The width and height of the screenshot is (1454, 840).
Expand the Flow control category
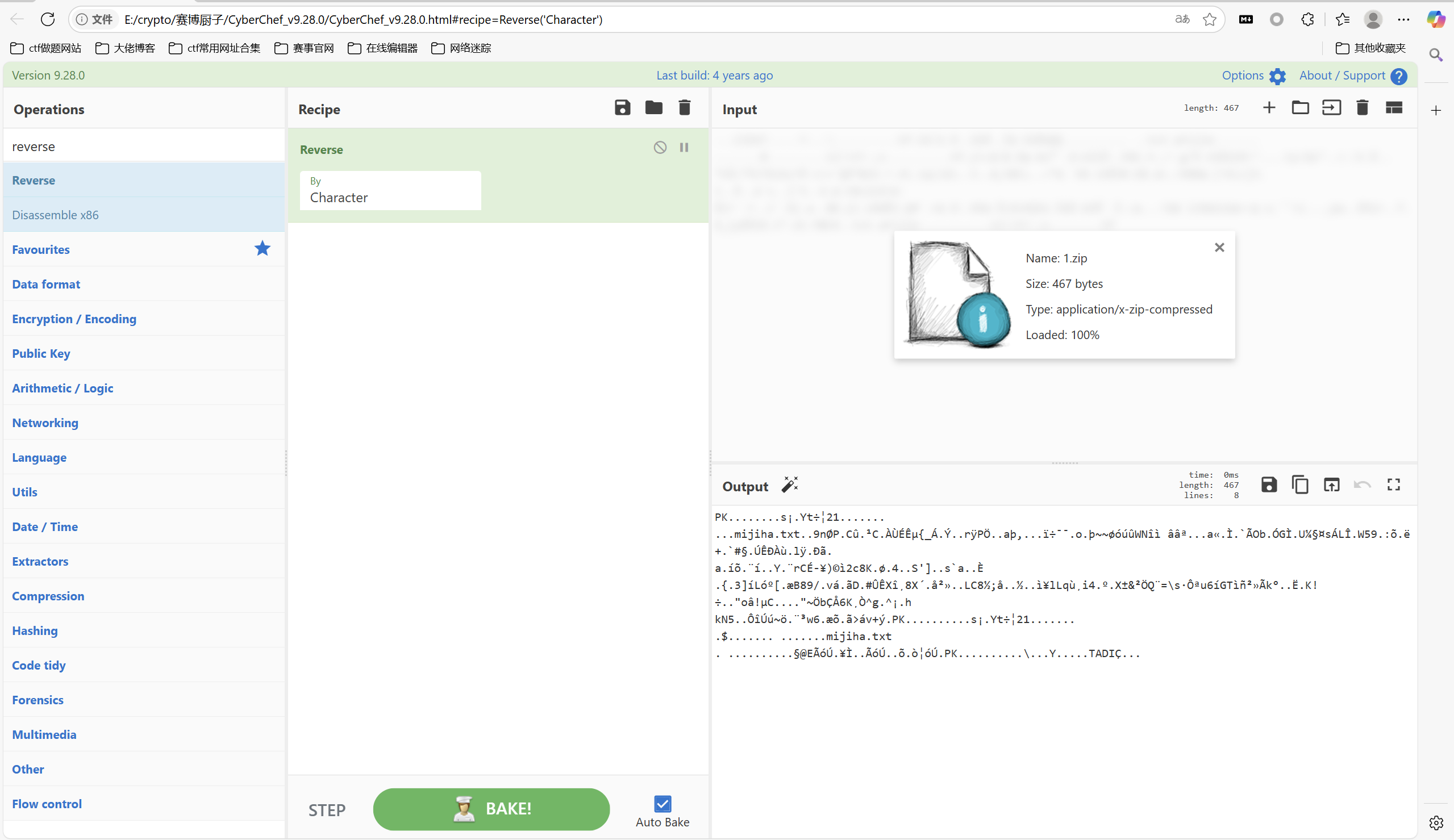click(x=144, y=803)
